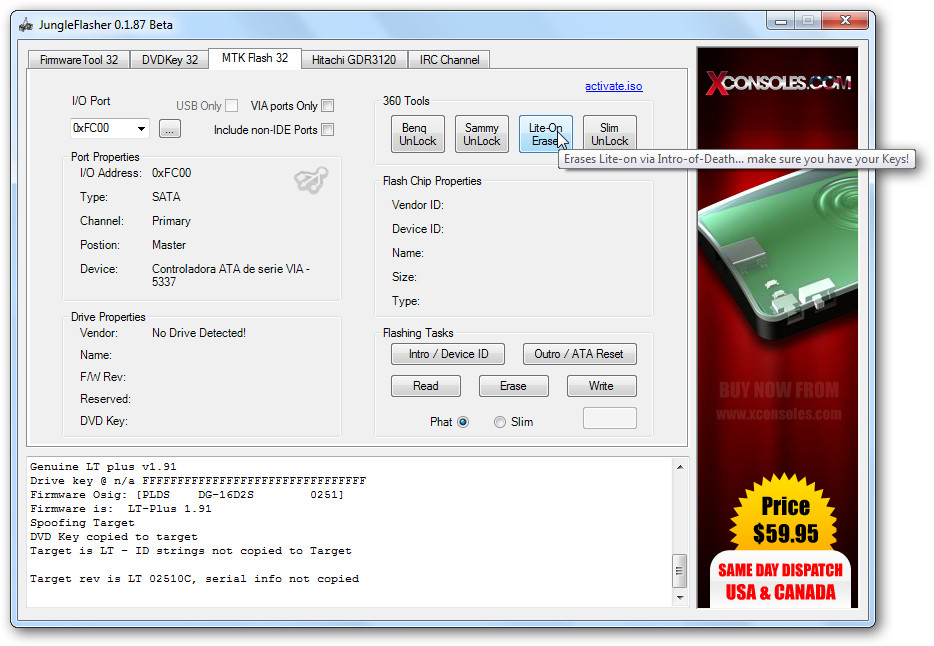Click the Write flashing task button
The width and height of the screenshot is (934, 646).
pyautogui.click(x=602, y=386)
